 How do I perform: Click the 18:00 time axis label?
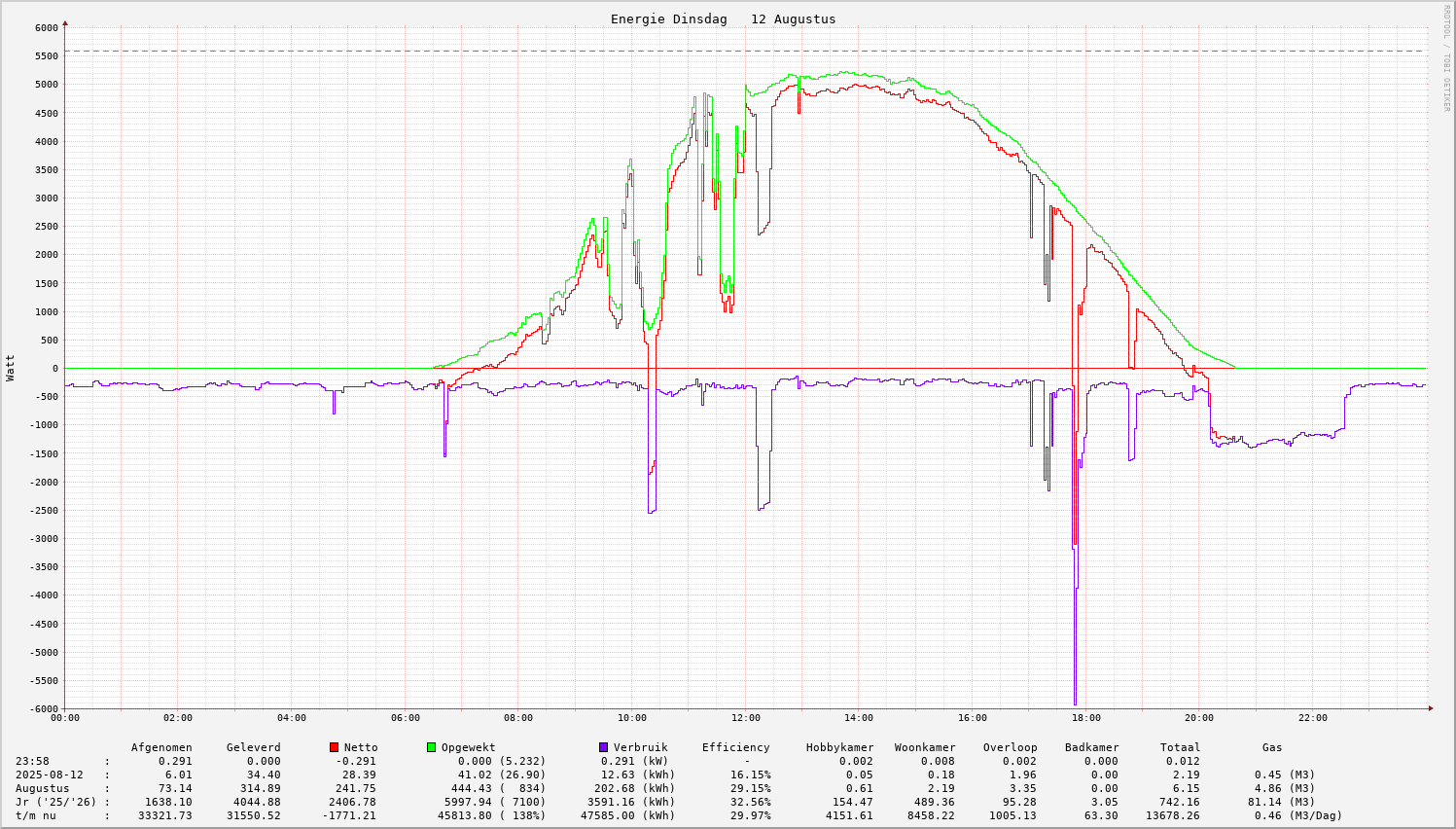click(x=1085, y=718)
